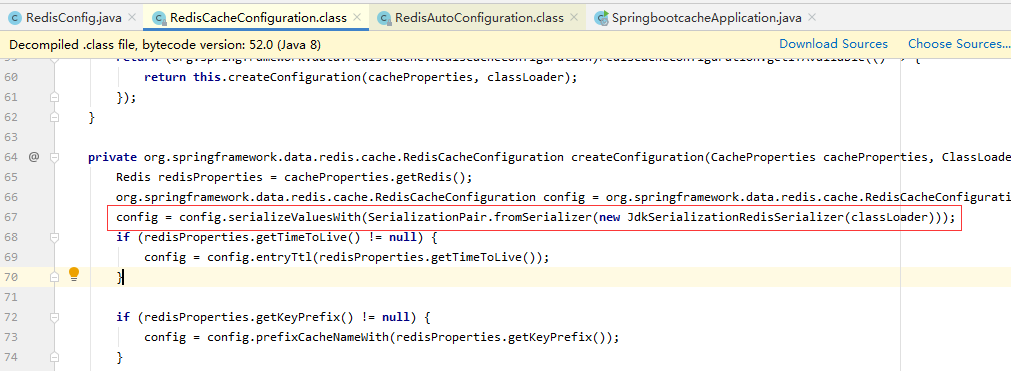Click the RedisCacheConfiguration.class file icon

(159, 18)
